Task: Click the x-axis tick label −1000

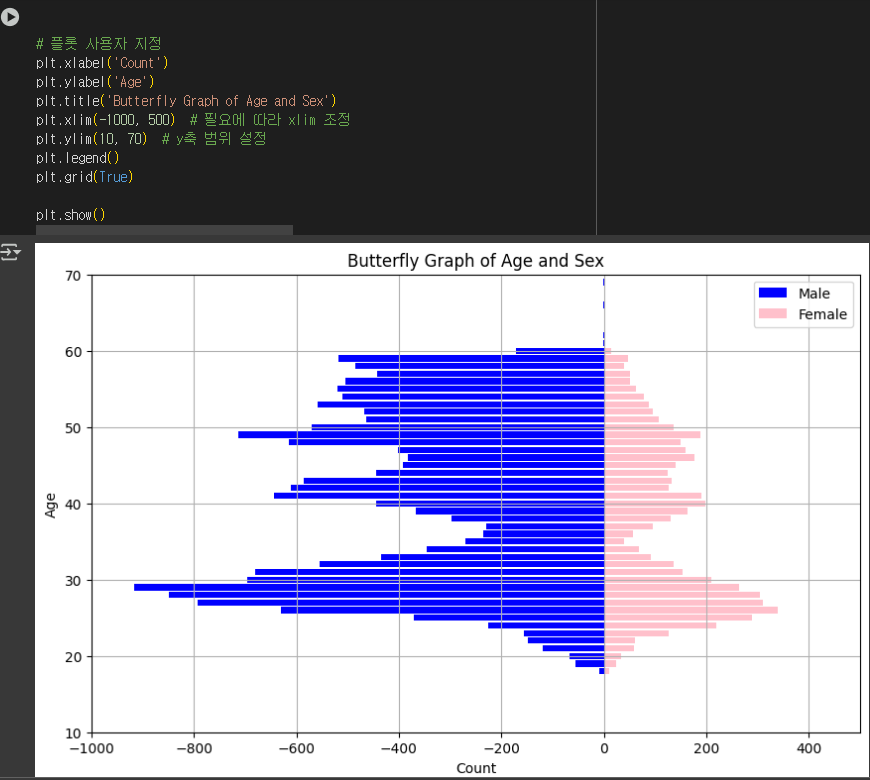Action: (x=92, y=749)
